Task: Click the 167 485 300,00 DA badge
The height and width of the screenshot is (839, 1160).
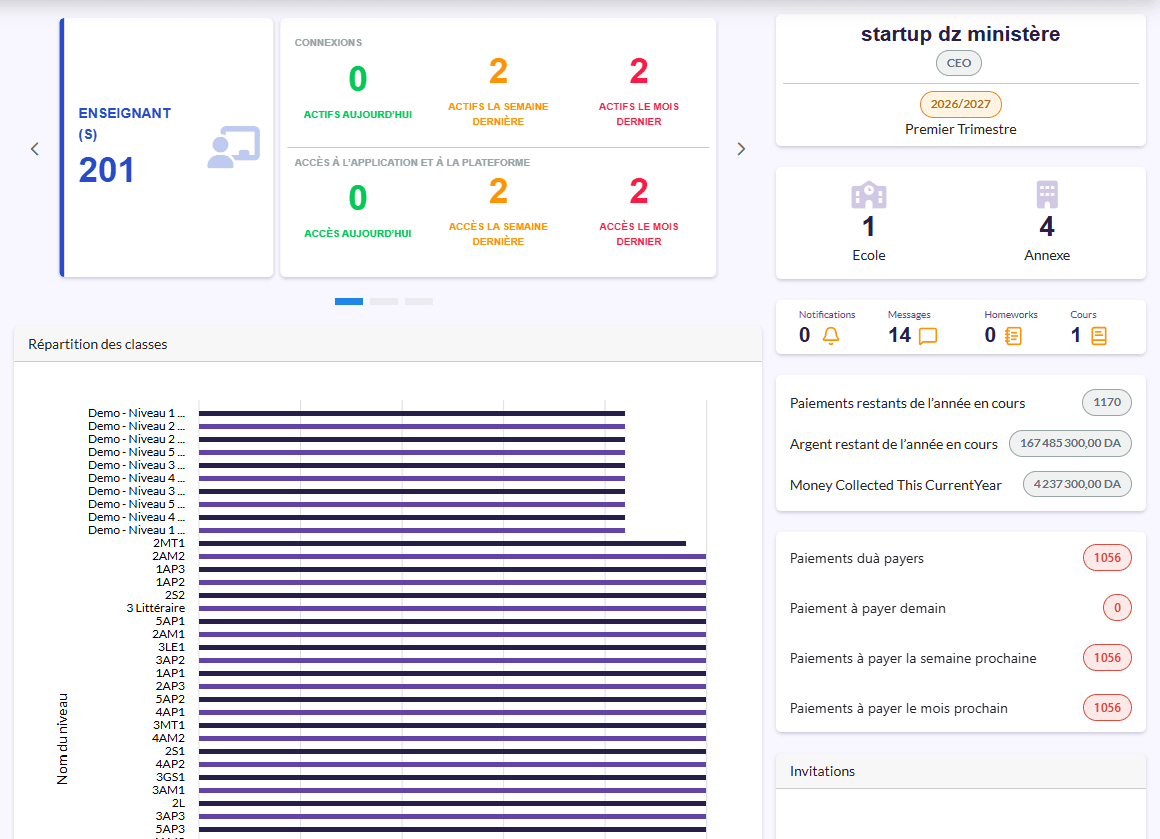Action: 1070,443
